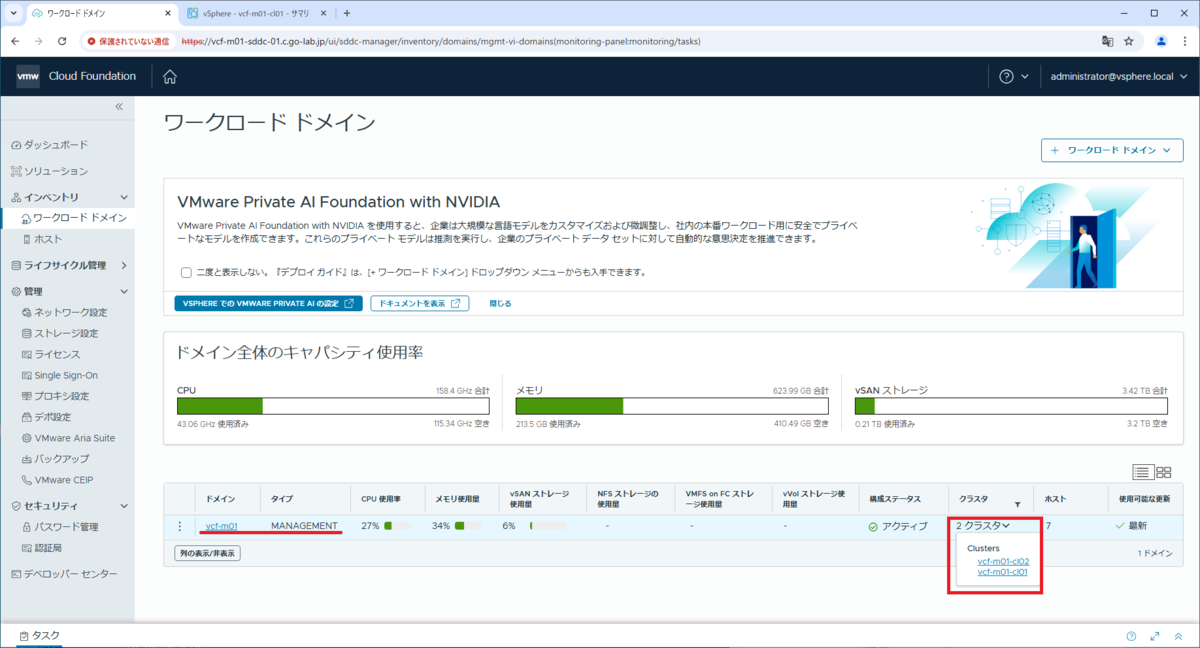Open VMware Aria Suite page

coord(68,438)
